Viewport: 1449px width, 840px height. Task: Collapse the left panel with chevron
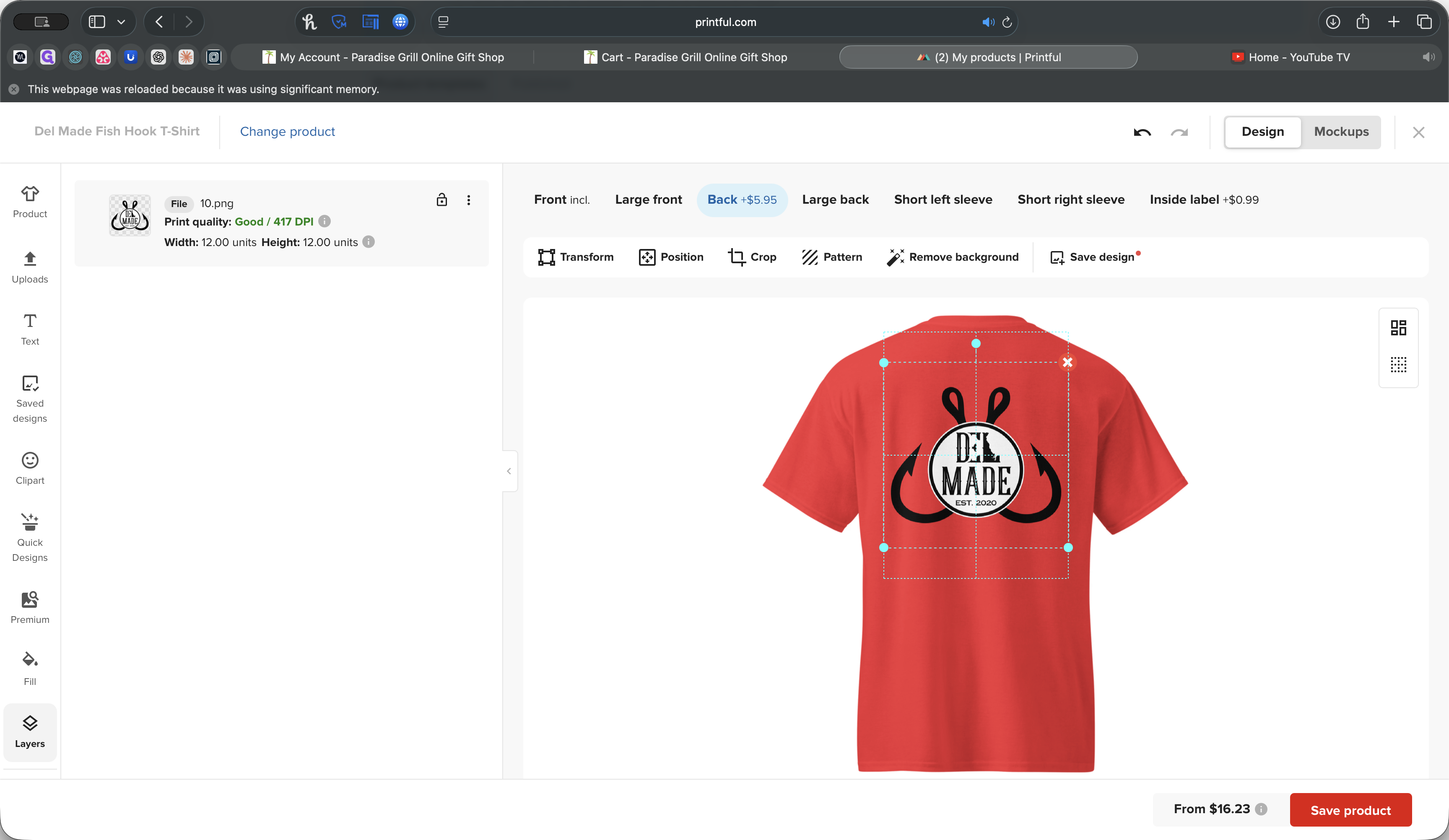click(509, 471)
